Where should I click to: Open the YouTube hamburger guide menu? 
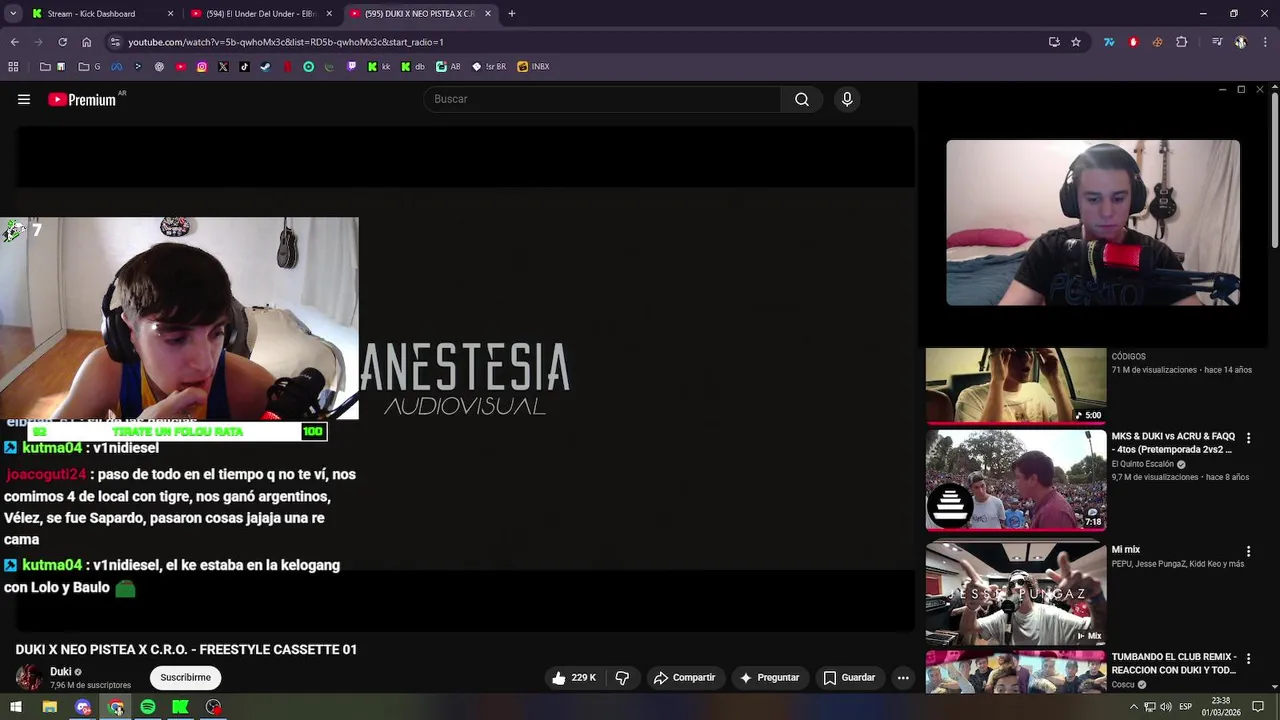click(x=24, y=99)
